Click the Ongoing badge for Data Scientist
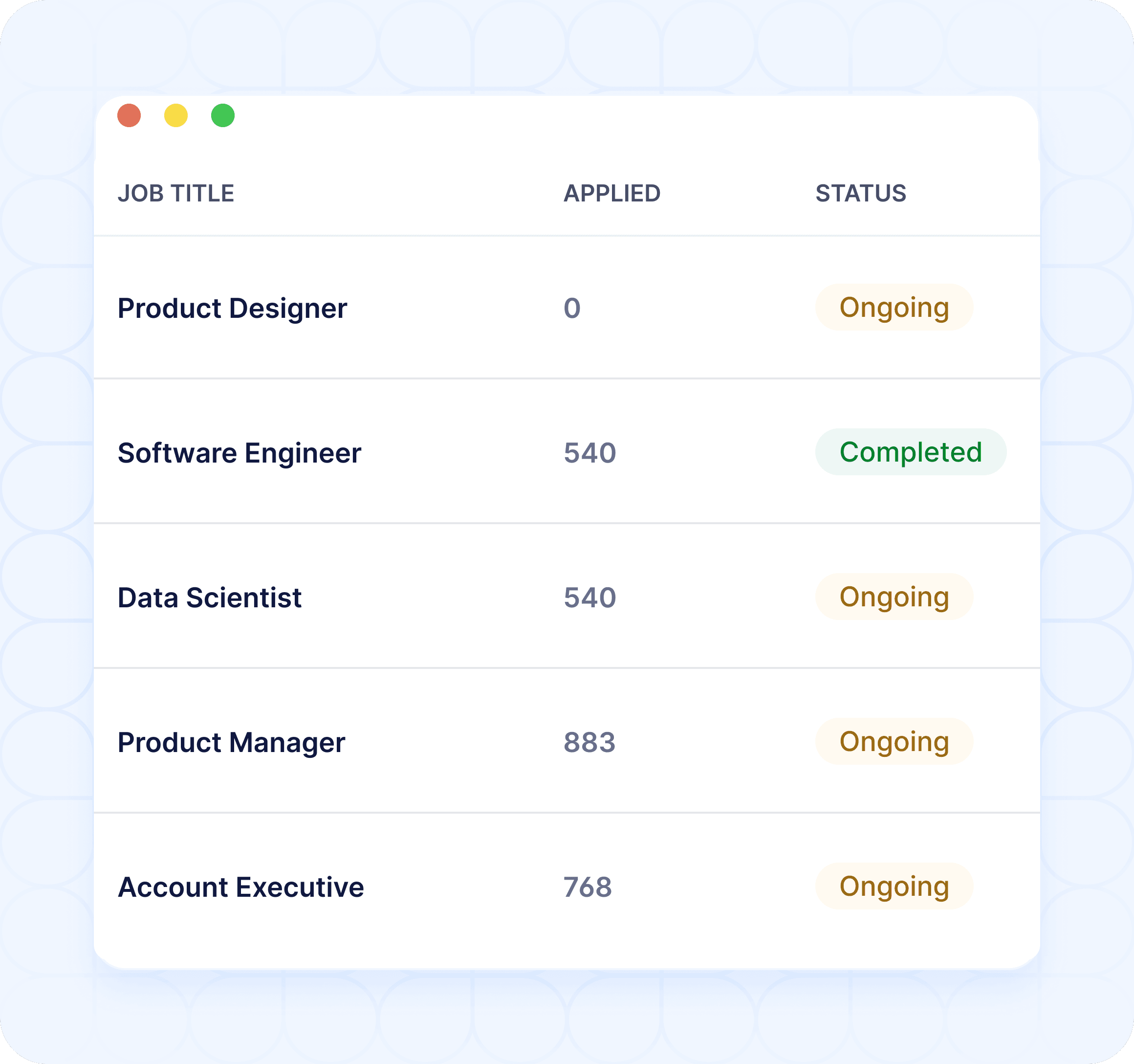 coord(894,596)
